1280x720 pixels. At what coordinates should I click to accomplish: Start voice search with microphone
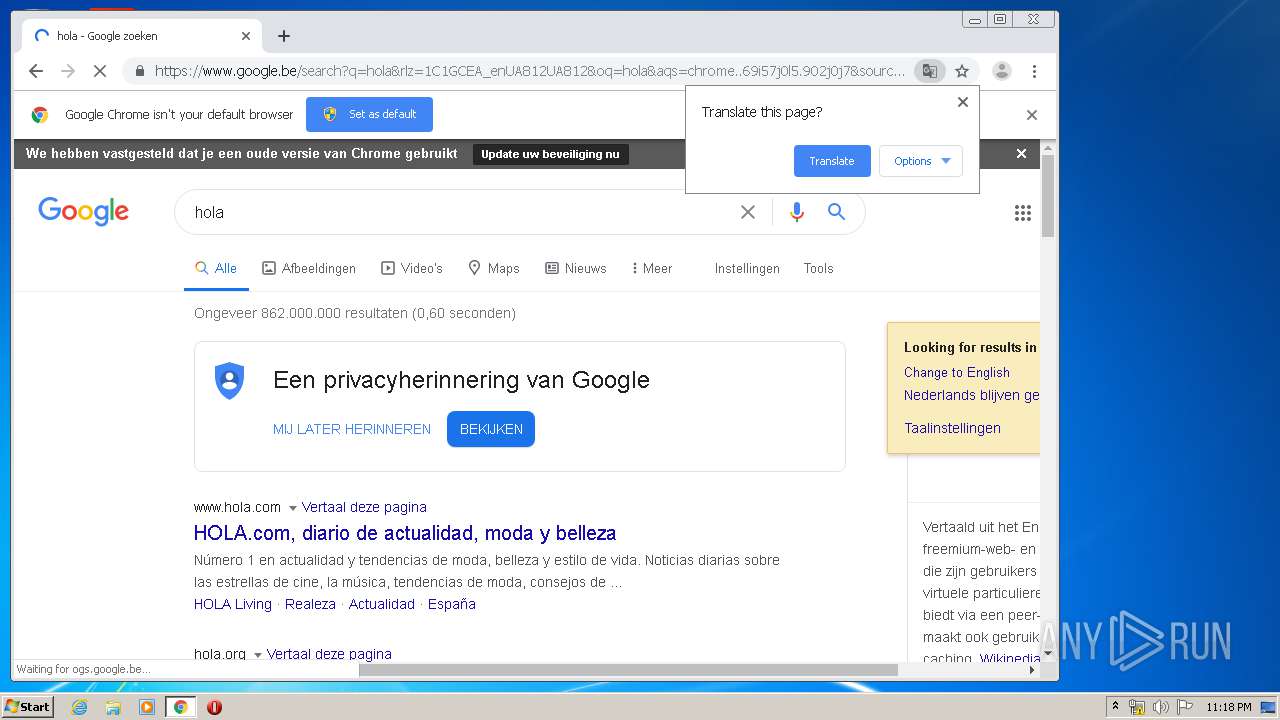coord(797,212)
